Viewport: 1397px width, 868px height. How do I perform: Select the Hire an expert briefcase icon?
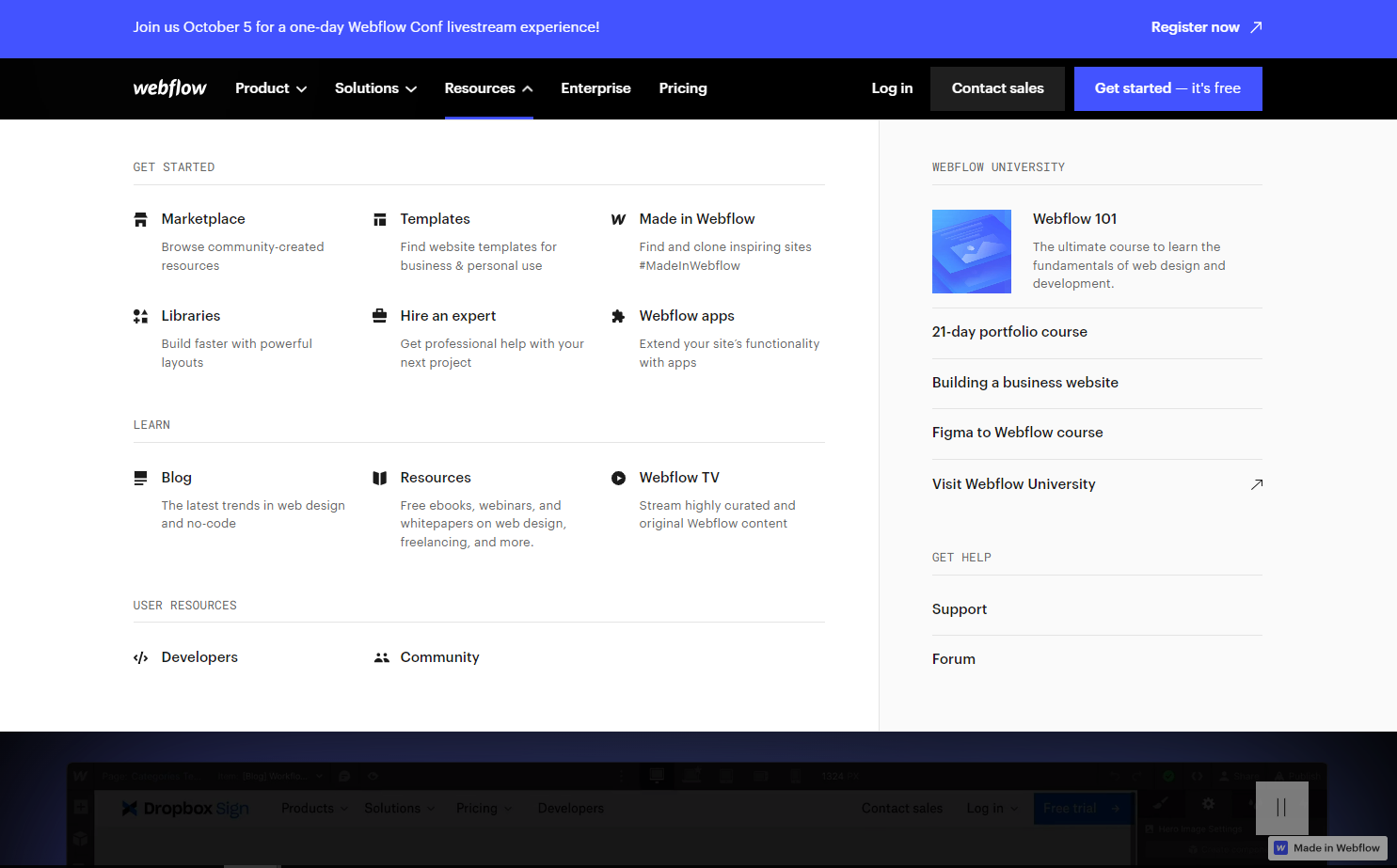tap(380, 316)
